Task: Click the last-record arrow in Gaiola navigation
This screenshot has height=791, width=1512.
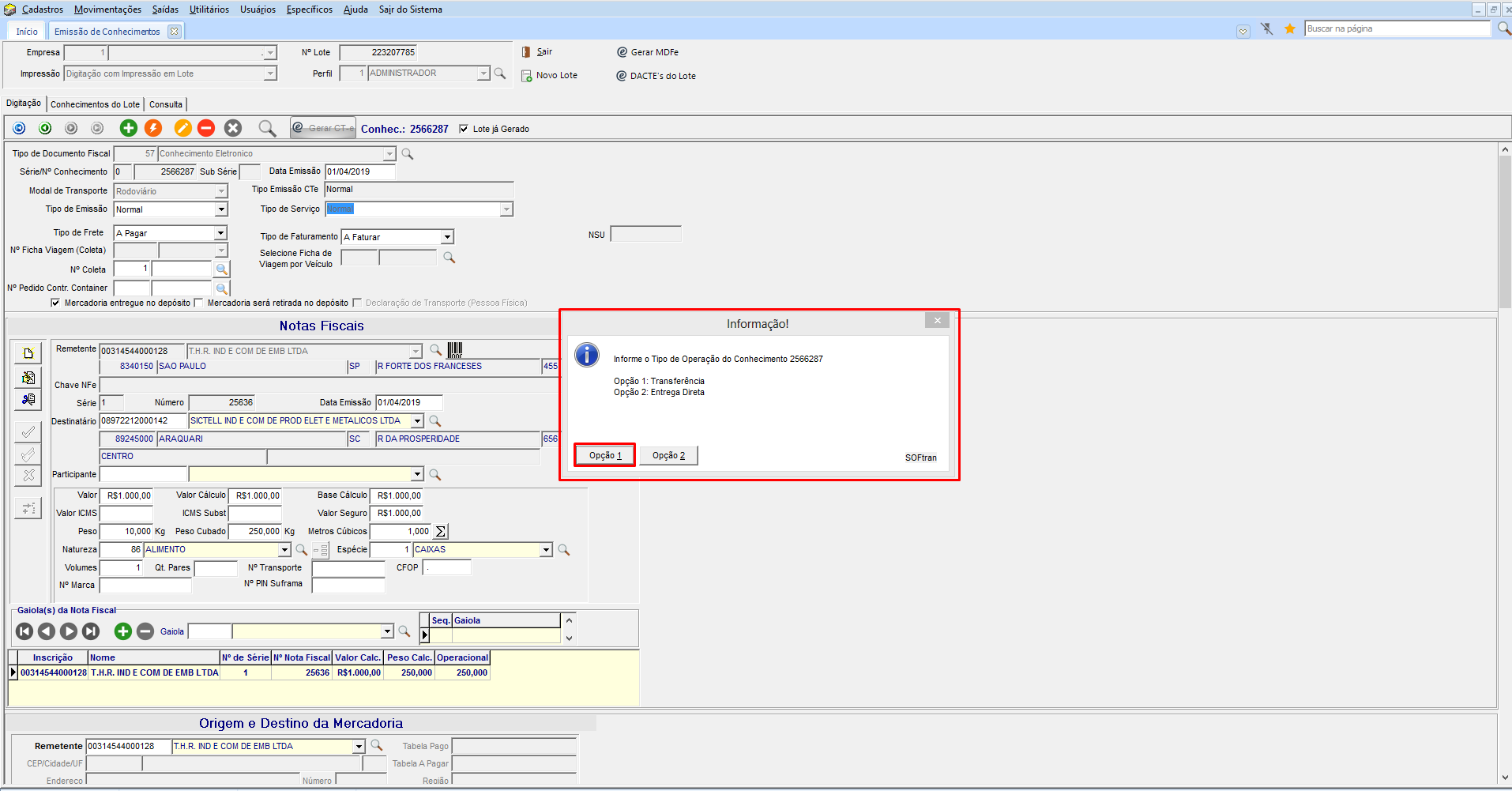Action: pyautogui.click(x=91, y=631)
